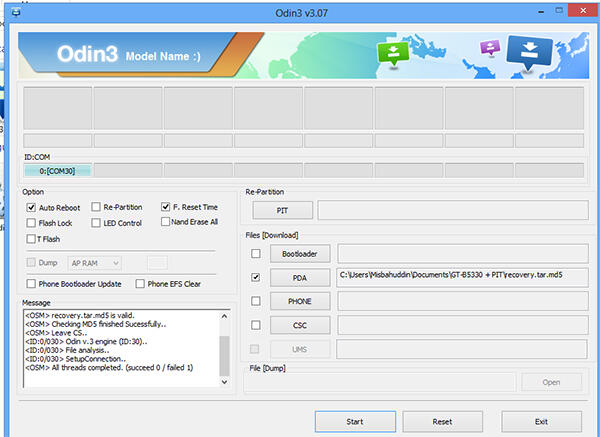The height and width of the screenshot is (437, 600).
Task: Click the PDA file path field
Action: (x=459, y=277)
